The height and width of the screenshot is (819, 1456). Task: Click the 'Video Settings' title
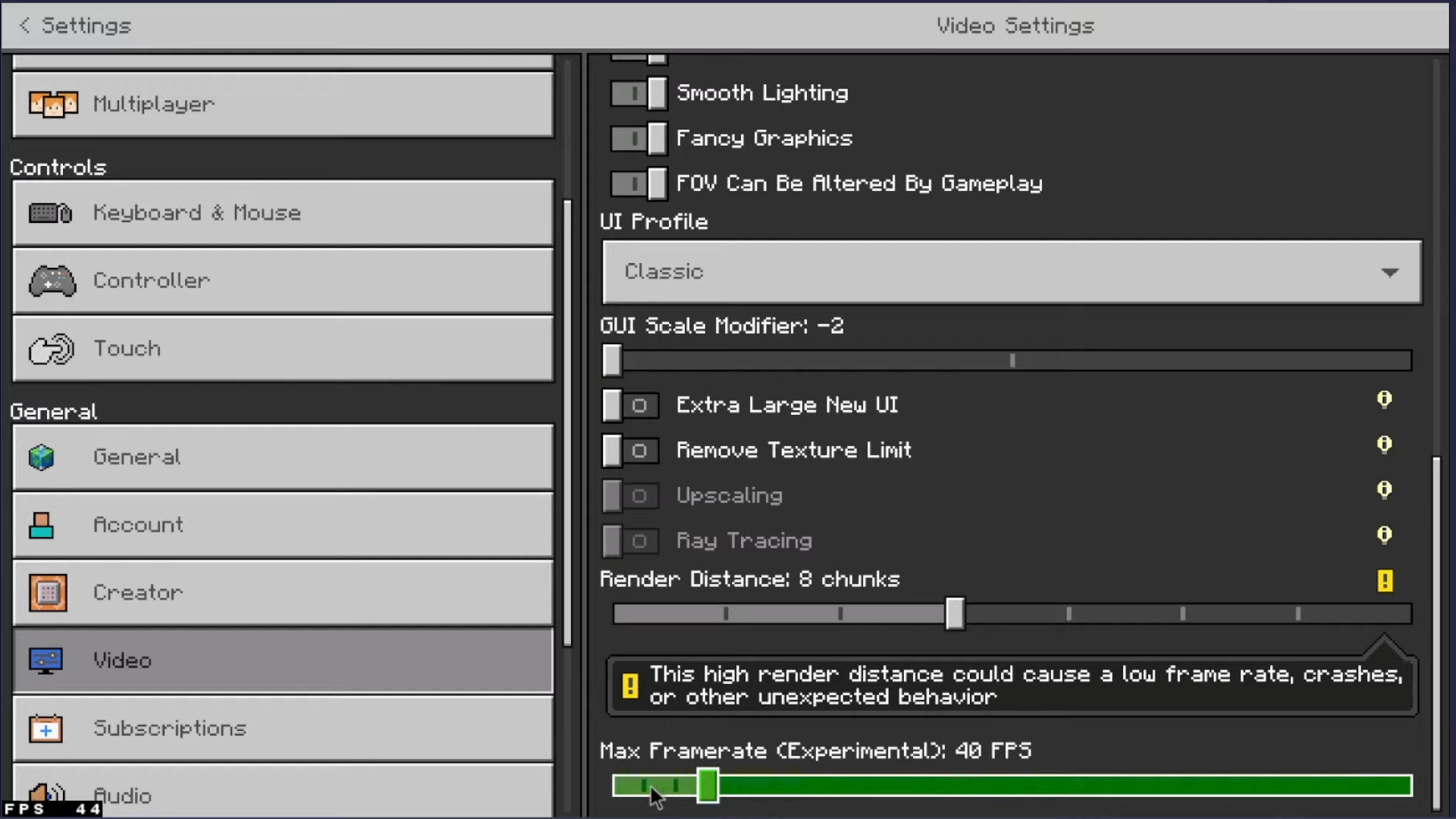(x=1015, y=26)
